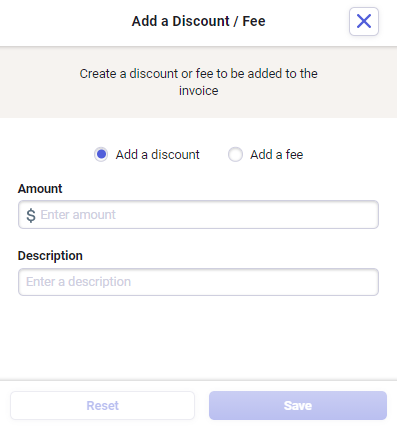This screenshot has height=428, width=397.
Task: Choose the Add a fee radio button
Action: 235,154
